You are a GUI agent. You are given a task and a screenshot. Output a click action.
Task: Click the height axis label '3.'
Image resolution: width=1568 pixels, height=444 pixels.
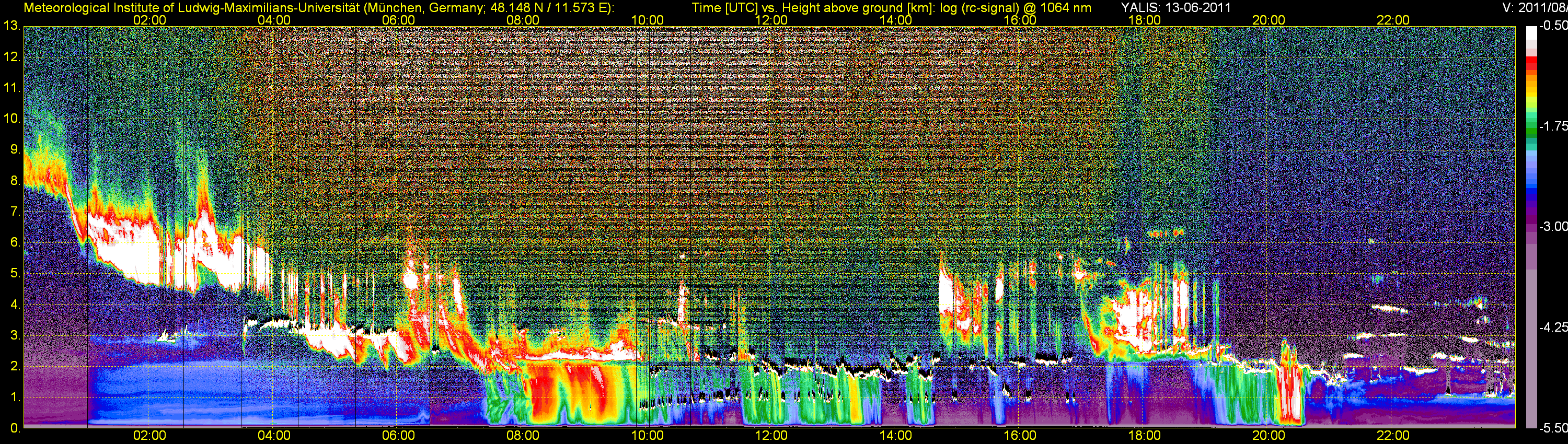pos(15,335)
